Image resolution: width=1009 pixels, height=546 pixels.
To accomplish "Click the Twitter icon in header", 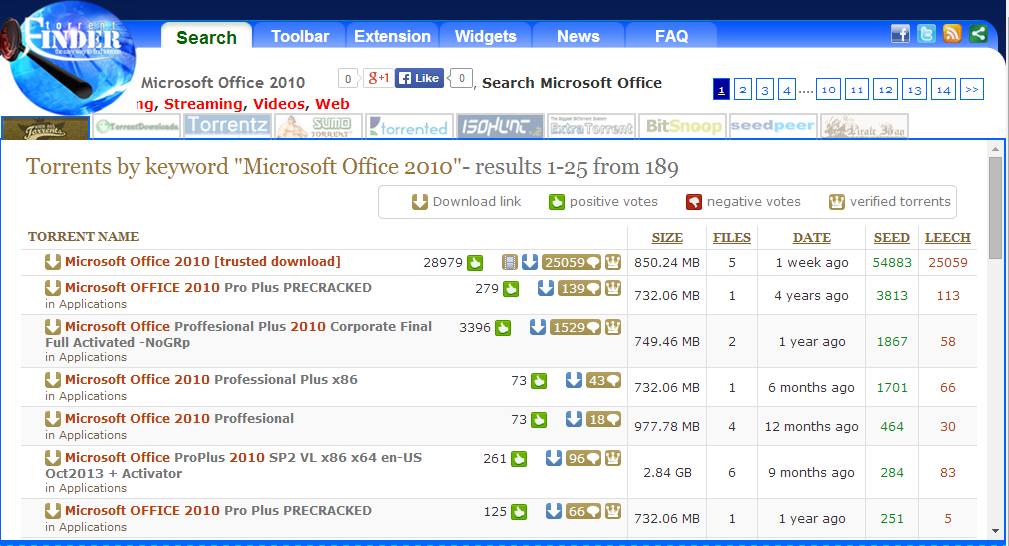I will (926, 34).
